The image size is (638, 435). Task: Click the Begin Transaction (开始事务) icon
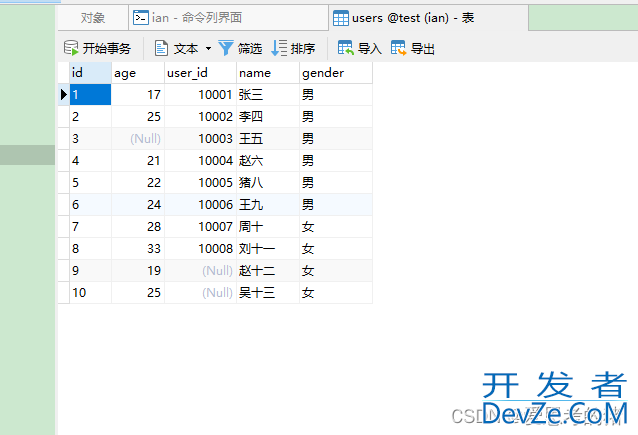pos(71,48)
